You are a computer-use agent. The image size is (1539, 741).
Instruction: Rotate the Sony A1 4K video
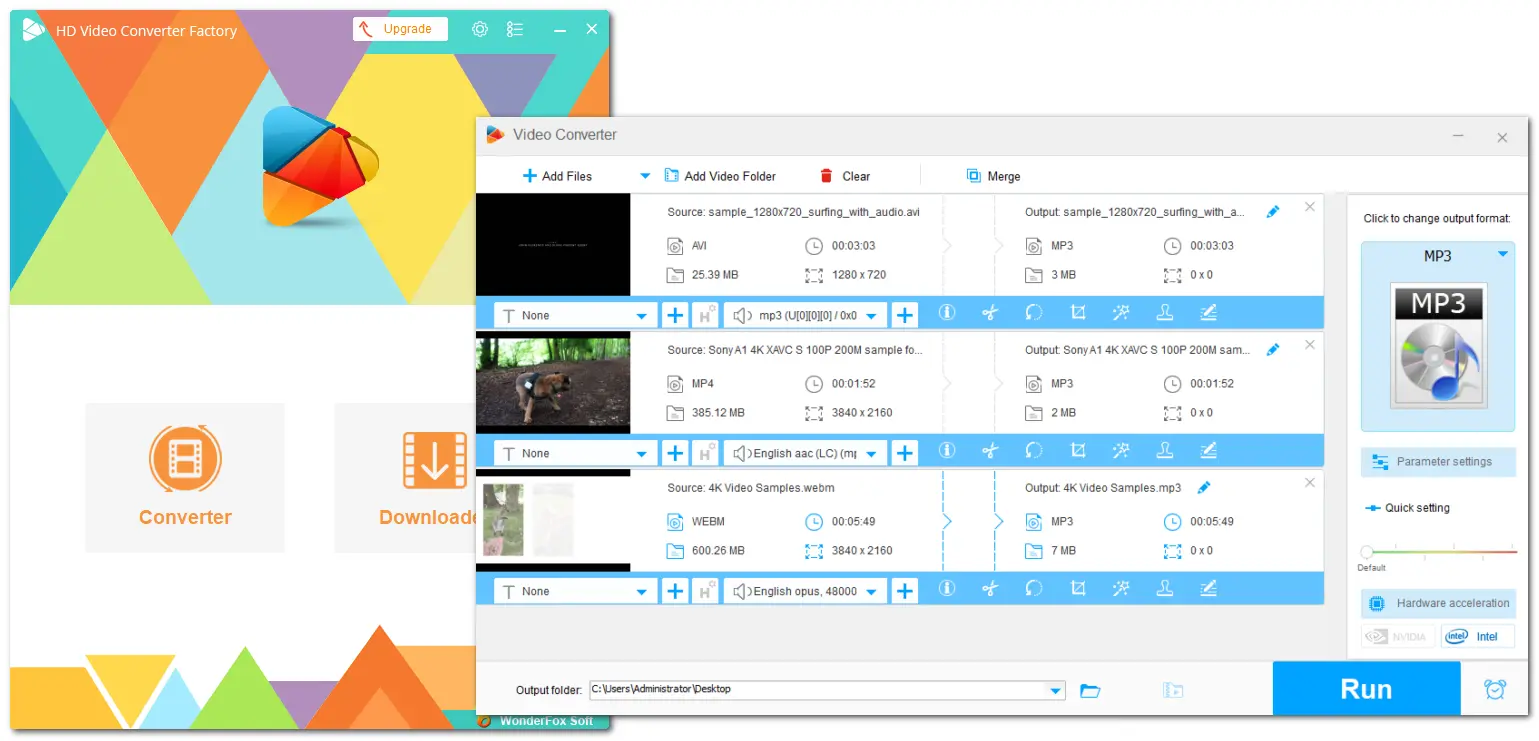click(1034, 452)
